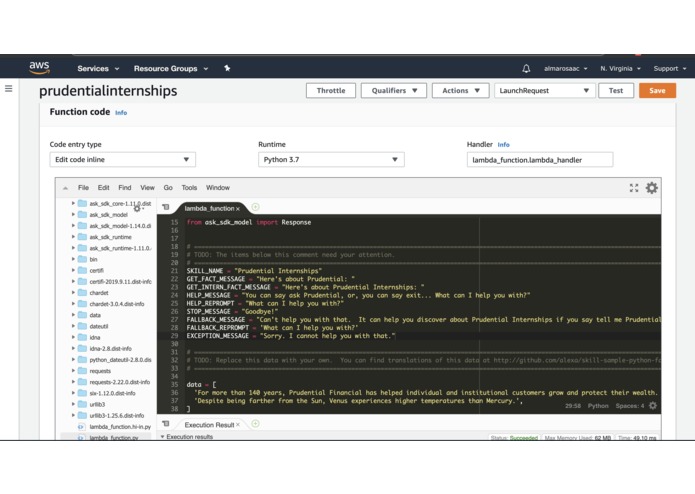Open the Services dropdown

[98, 69]
